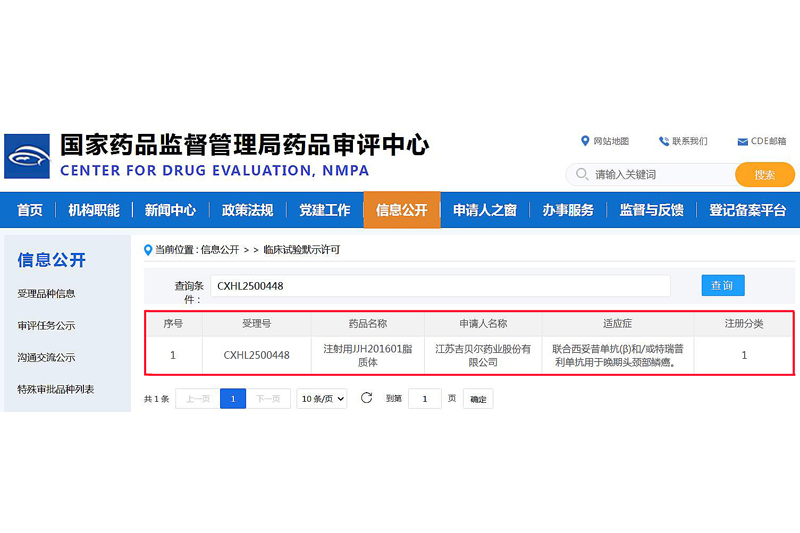800x533 pixels.
Task: Click the 查询条件 input field with CXHL2500448
Action: pyautogui.click(x=440, y=286)
